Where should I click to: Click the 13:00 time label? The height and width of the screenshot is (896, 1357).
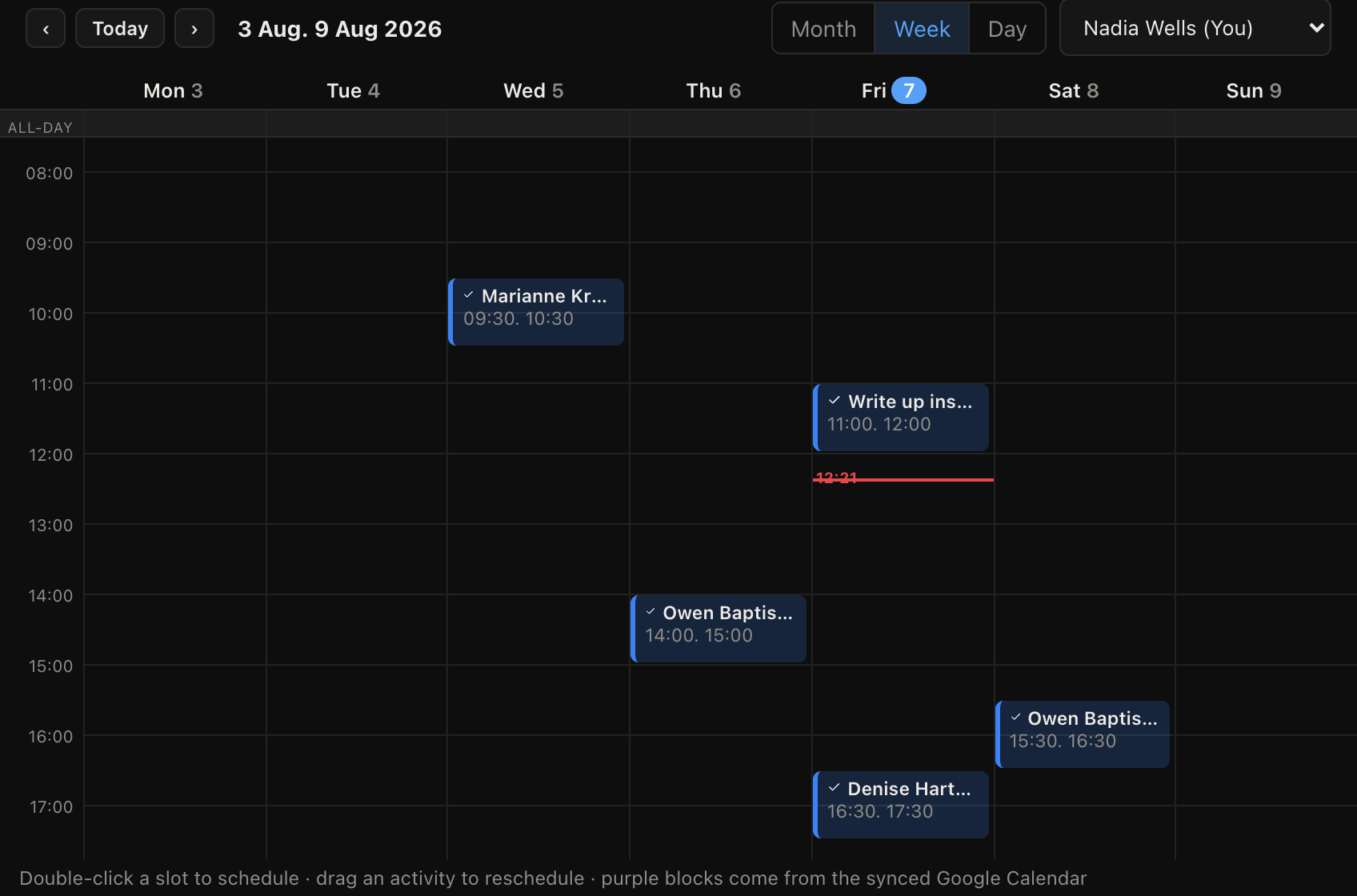tap(50, 526)
